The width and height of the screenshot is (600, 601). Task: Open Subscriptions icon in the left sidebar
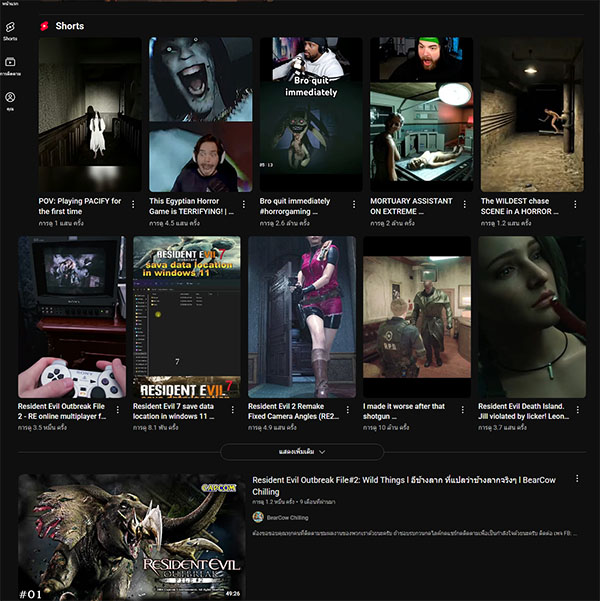click(10, 66)
